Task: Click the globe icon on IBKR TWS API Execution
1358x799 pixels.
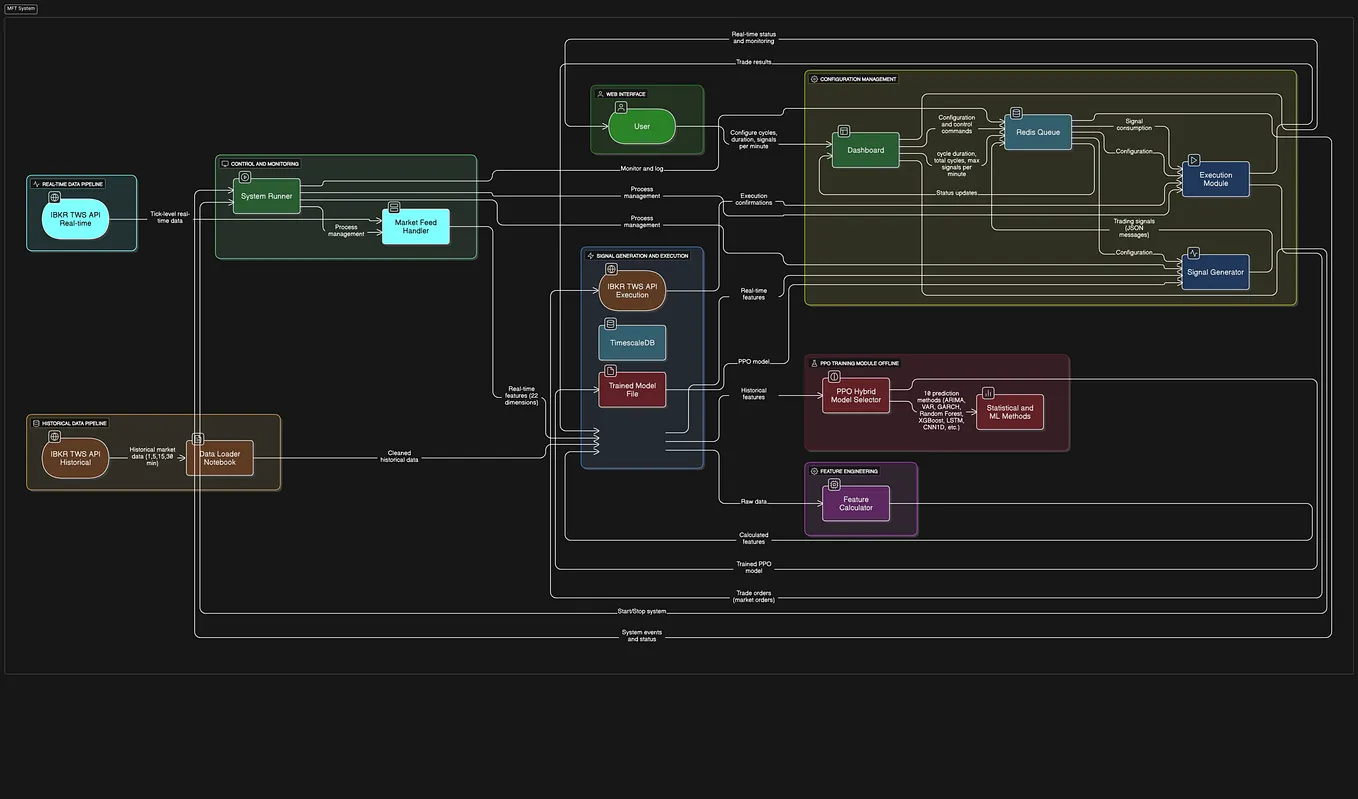Action: coord(609,269)
